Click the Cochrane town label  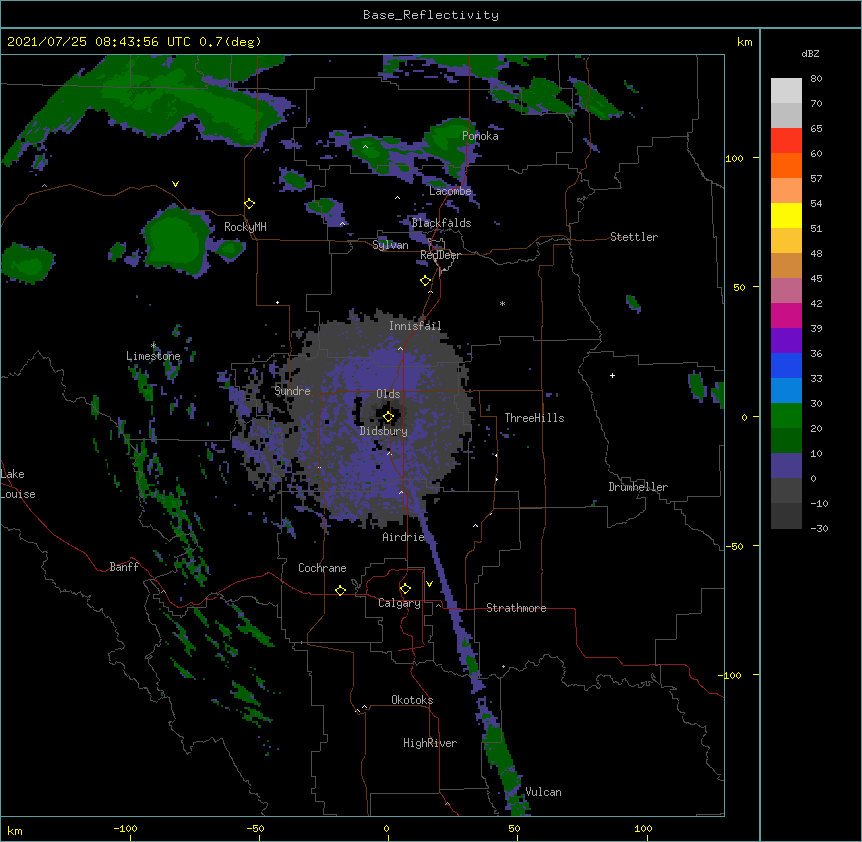tap(322, 568)
